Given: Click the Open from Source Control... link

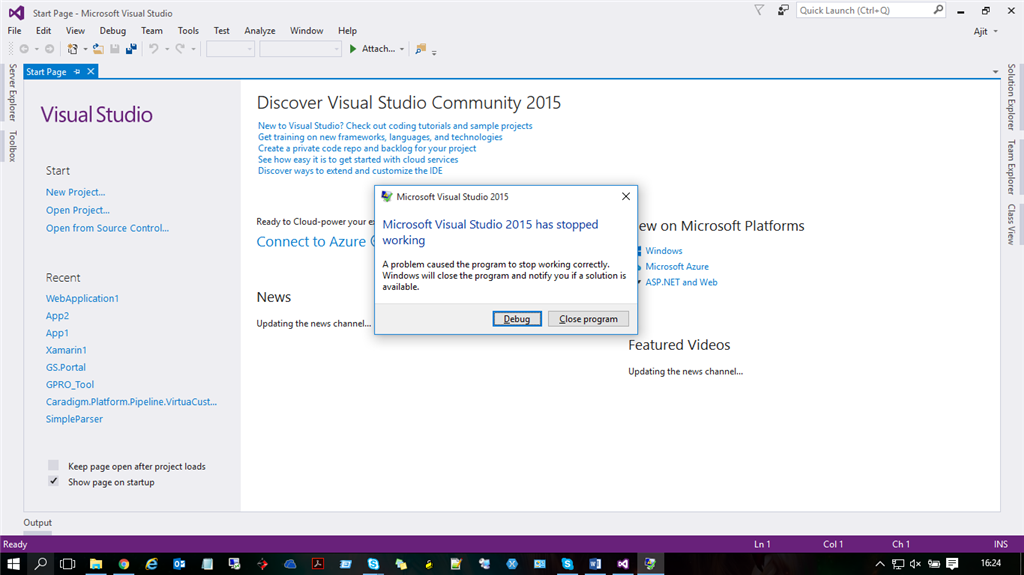Looking at the screenshot, I should [107, 228].
